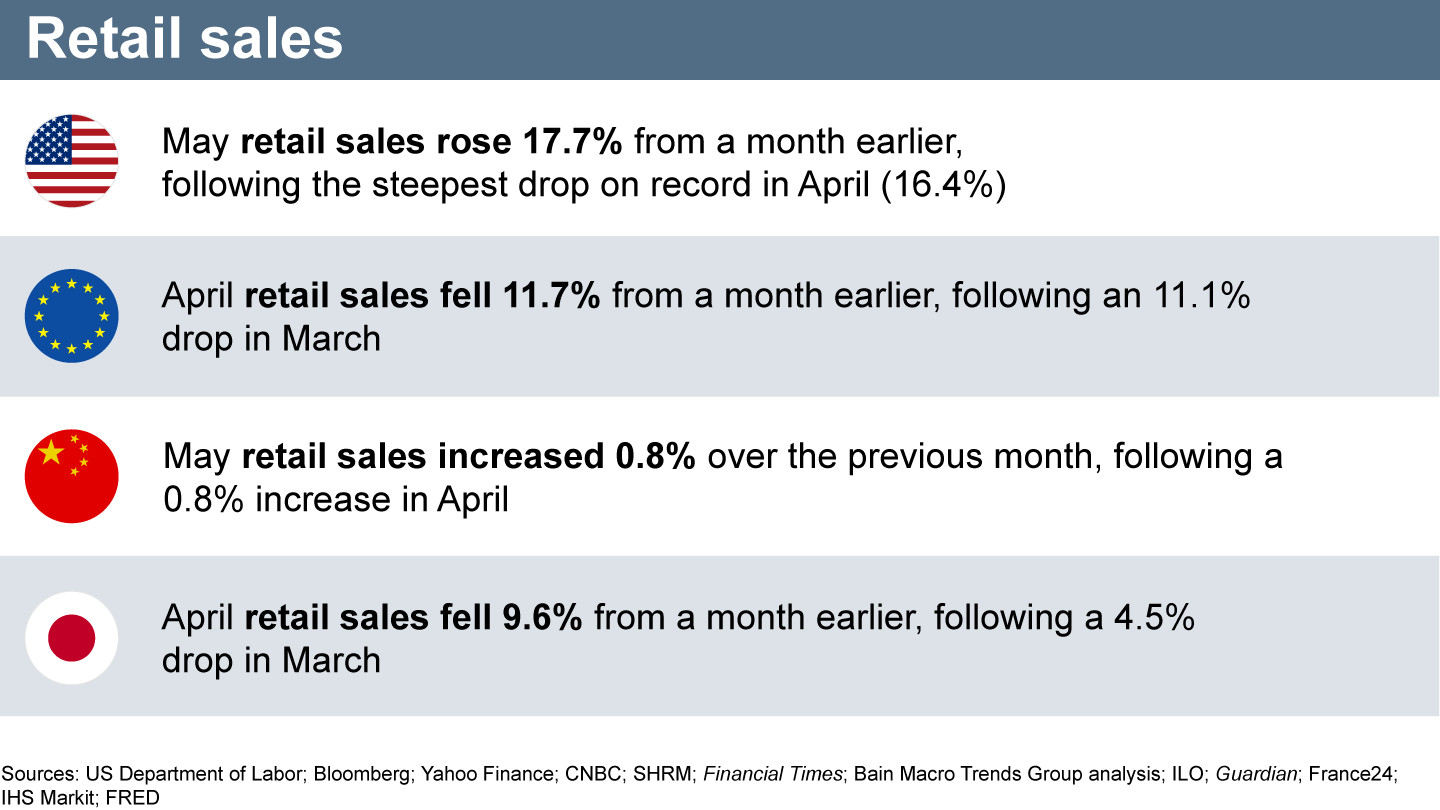Open Bain Macro Trends Group analysis source
This screenshot has width=1440, height=810.
pos(1000,773)
